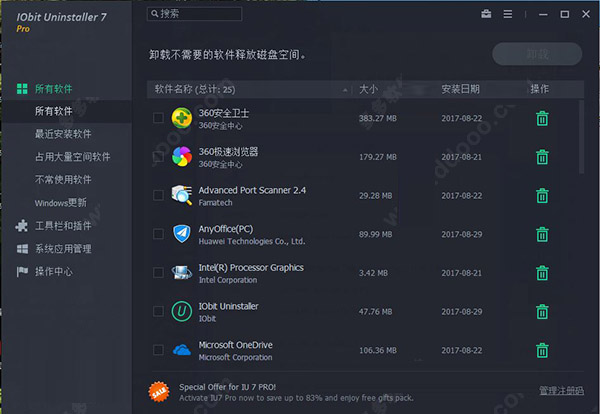600x414 pixels.
Task: Click the 89.99 MB size value
Action: pos(375,235)
